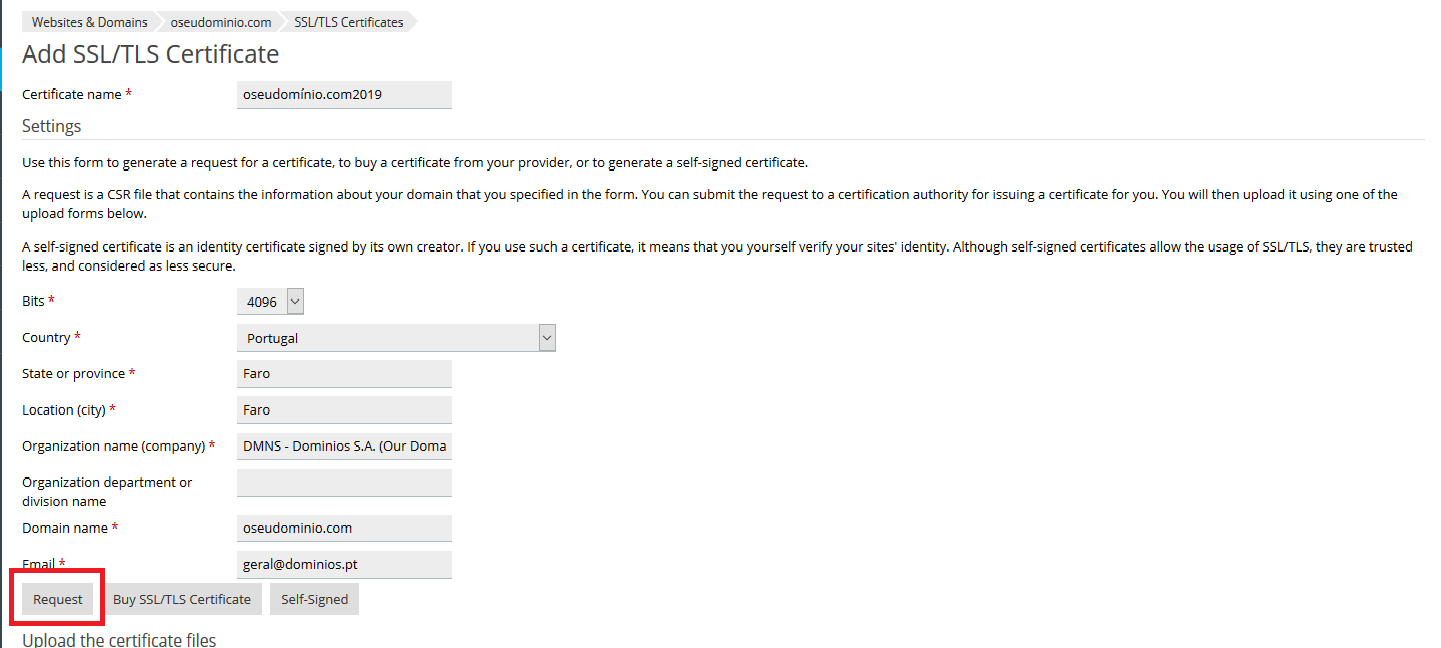Click the Certificate name field
Image resolution: width=1441 pixels, height=648 pixels.
click(x=344, y=95)
